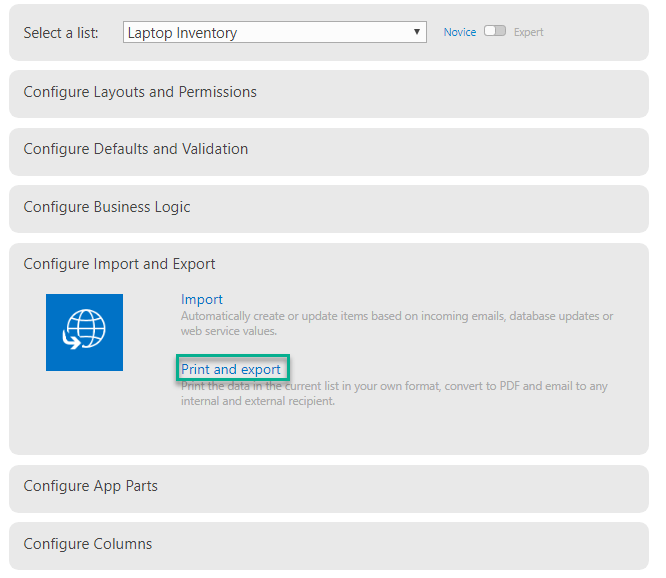Screen dimensions: 666x578
Task: Open the Import link
Action: point(202,299)
